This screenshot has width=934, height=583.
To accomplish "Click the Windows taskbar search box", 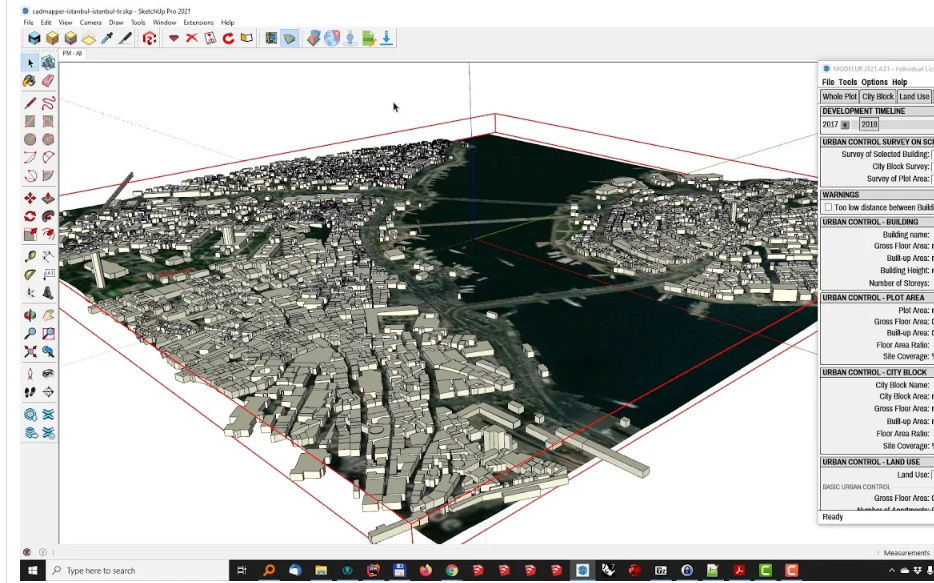I will click(100, 571).
